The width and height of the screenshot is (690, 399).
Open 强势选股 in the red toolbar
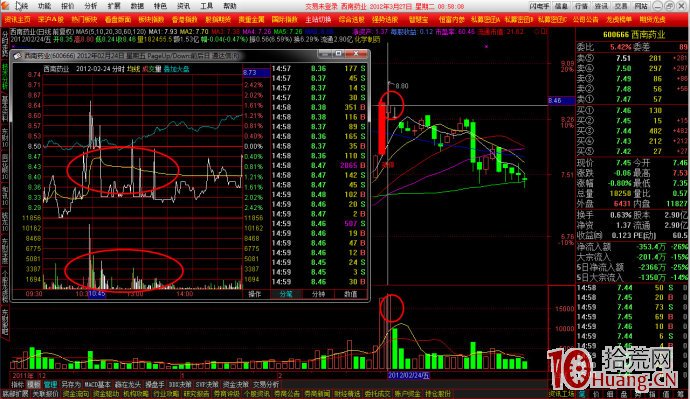tap(385, 20)
